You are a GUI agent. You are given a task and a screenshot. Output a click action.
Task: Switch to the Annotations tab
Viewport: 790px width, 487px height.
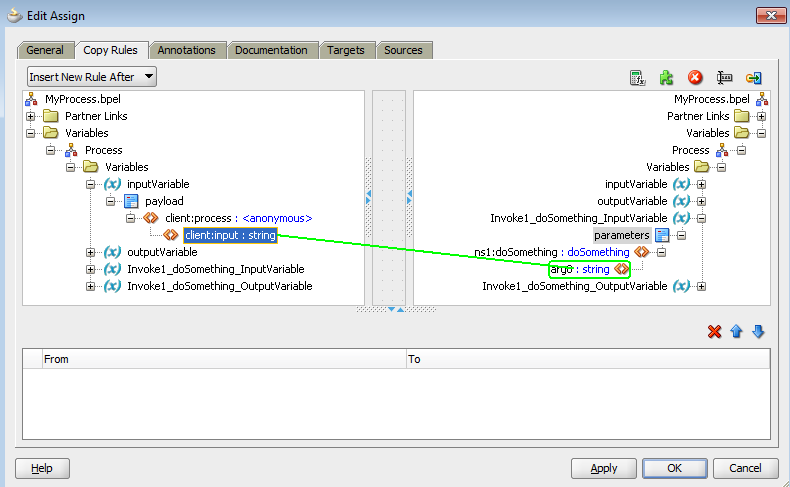[186, 50]
